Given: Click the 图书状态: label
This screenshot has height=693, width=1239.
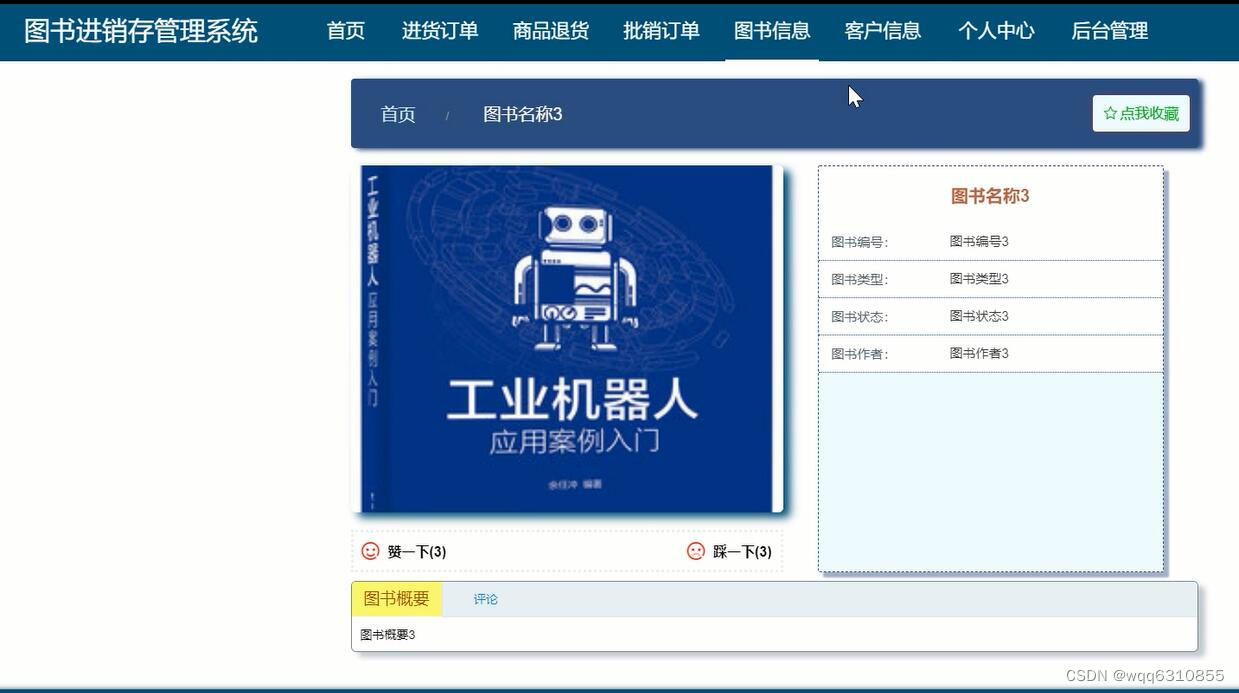Looking at the screenshot, I should (x=859, y=317).
